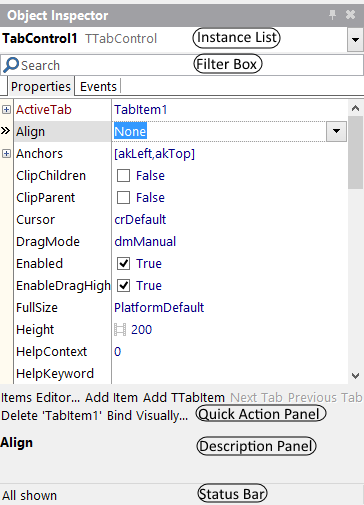364x505 pixels.
Task: Click the scrollbar down arrow
Action: coord(355,376)
